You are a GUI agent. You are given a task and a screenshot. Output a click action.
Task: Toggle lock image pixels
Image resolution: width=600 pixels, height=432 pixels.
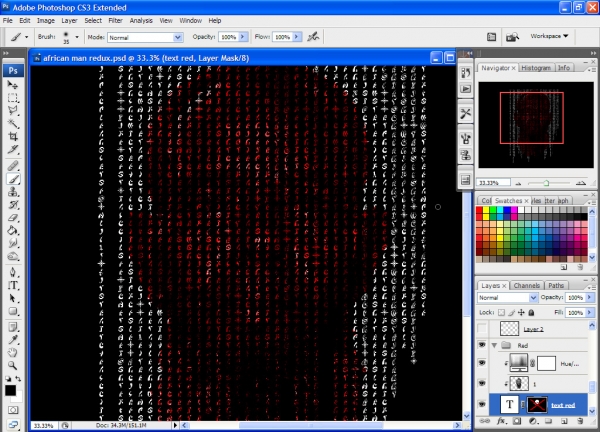(x=511, y=313)
